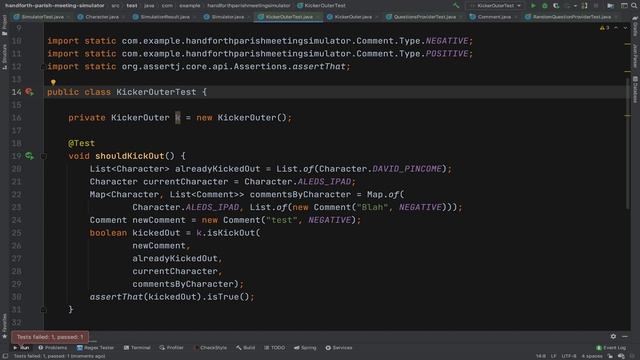640x360 pixels.
Task: Open the Event Log
Action: point(611,348)
